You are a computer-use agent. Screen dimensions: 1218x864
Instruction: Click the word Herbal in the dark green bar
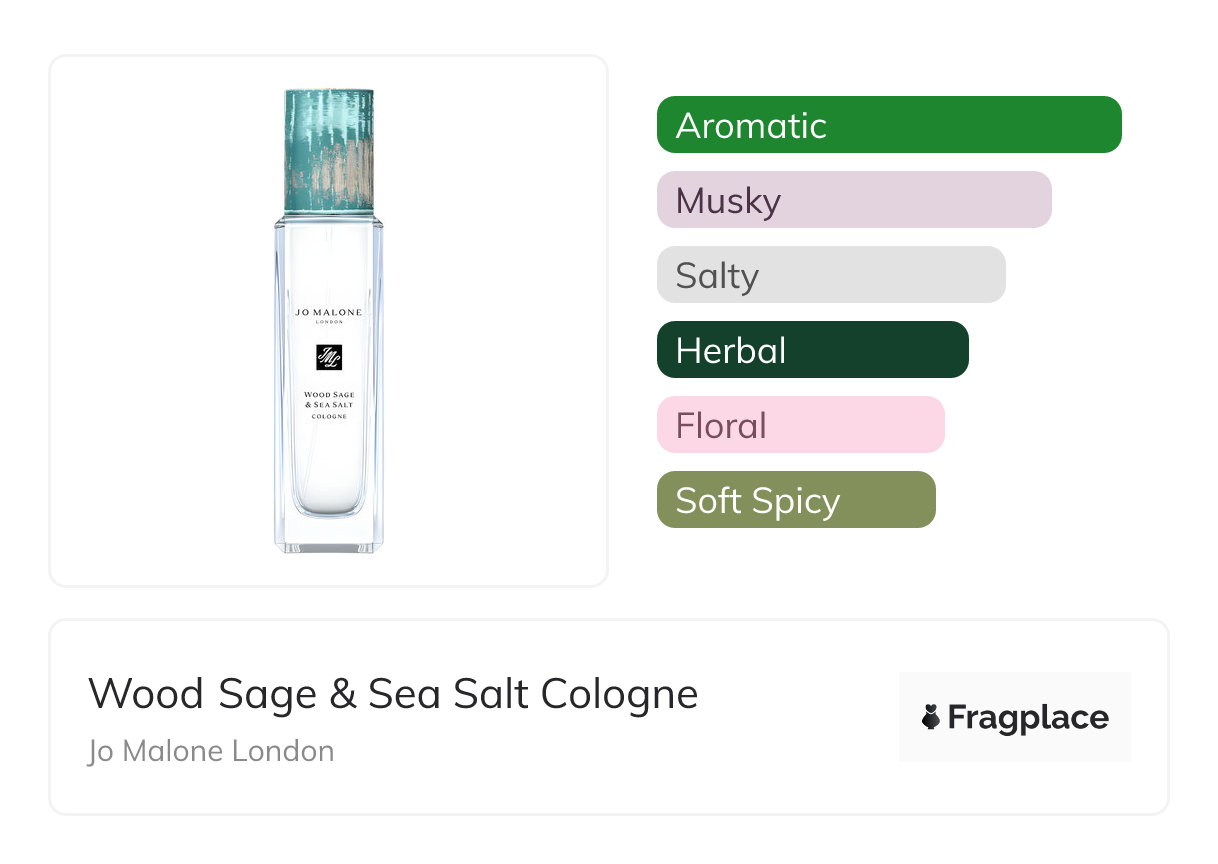pos(731,350)
